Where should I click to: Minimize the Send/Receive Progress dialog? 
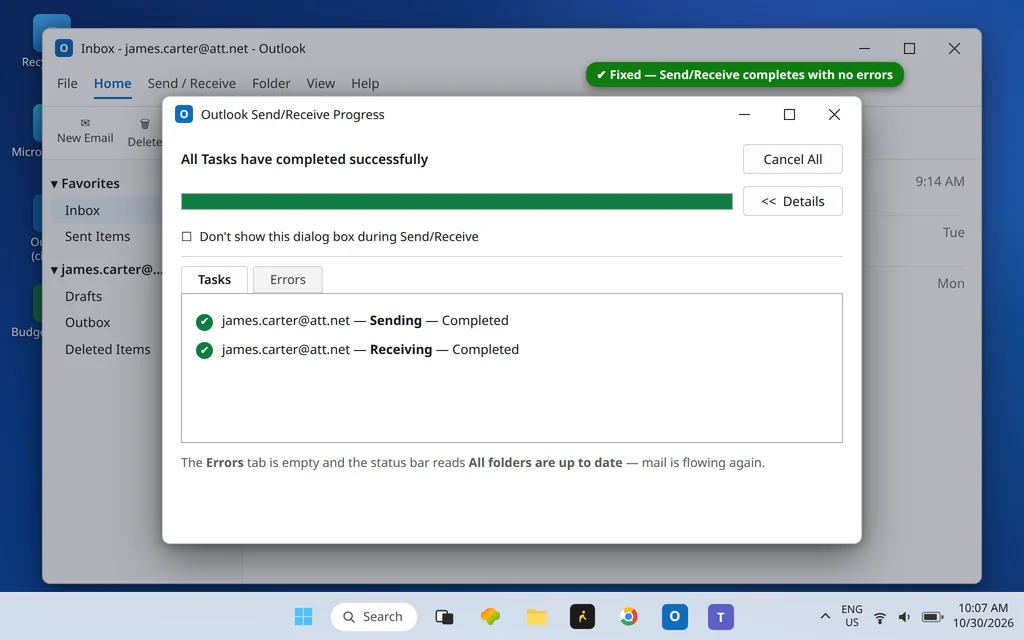tap(744, 114)
